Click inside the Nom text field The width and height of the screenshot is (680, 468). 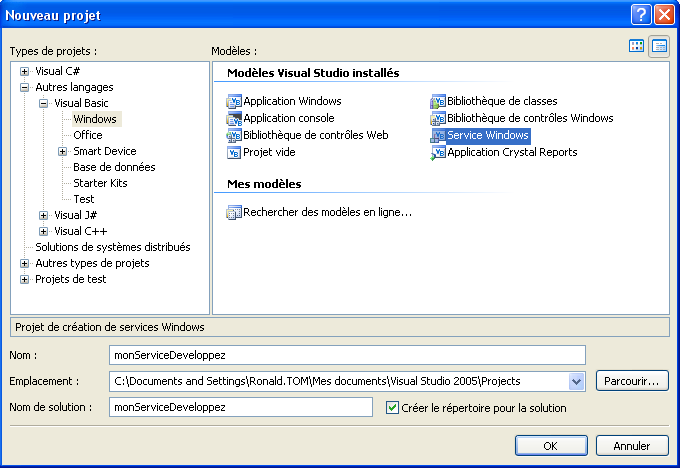346,355
